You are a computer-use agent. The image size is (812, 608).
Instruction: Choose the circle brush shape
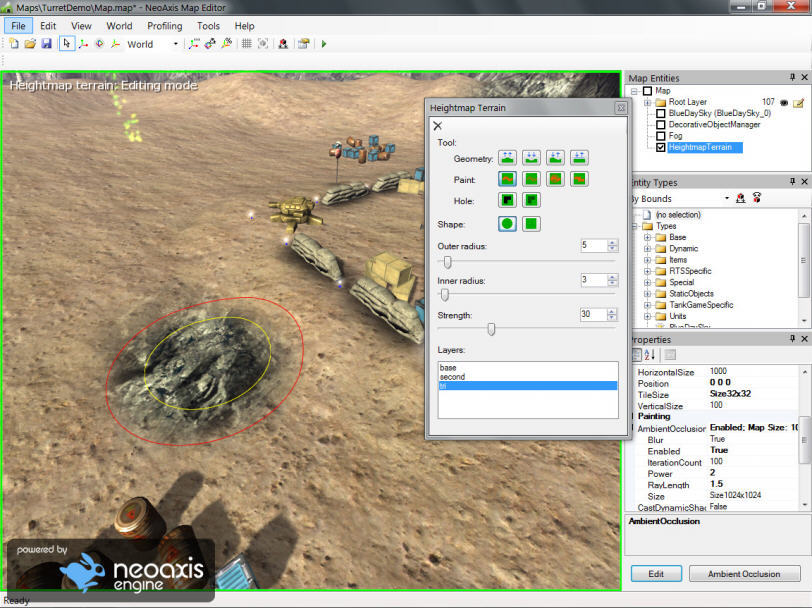pos(508,224)
